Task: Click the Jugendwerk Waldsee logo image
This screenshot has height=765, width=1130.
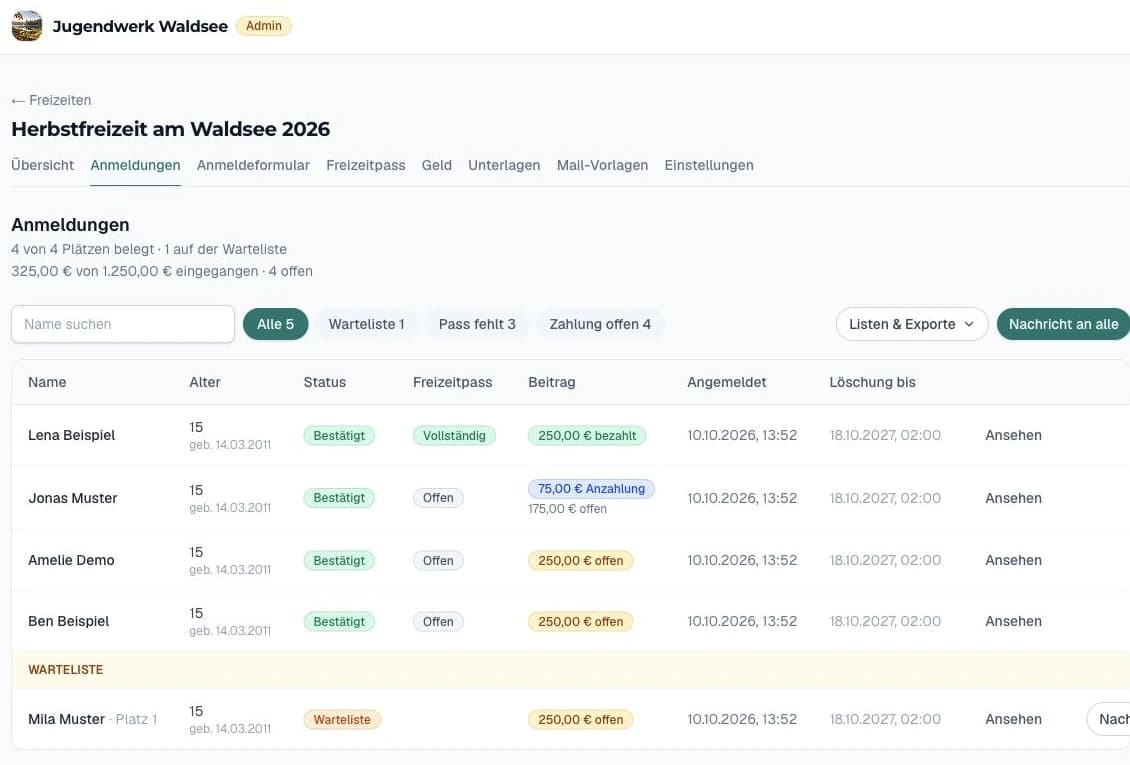Action: click(x=27, y=26)
